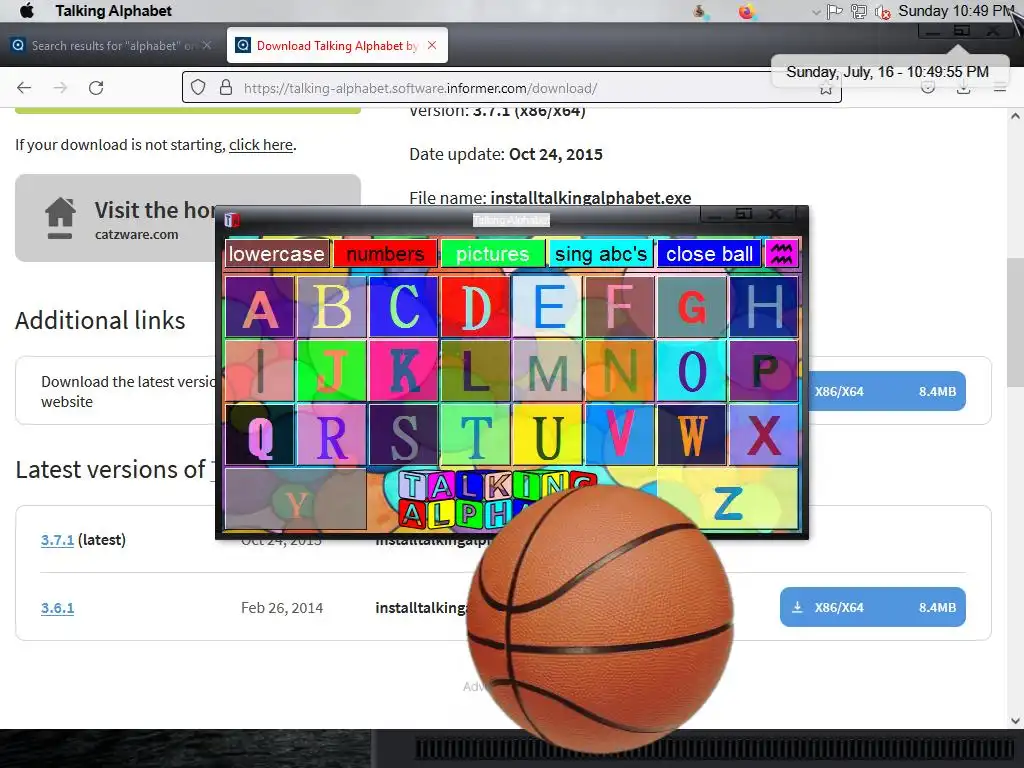Select the red letter G tile
This screenshot has height=768, width=1024.
click(692, 307)
